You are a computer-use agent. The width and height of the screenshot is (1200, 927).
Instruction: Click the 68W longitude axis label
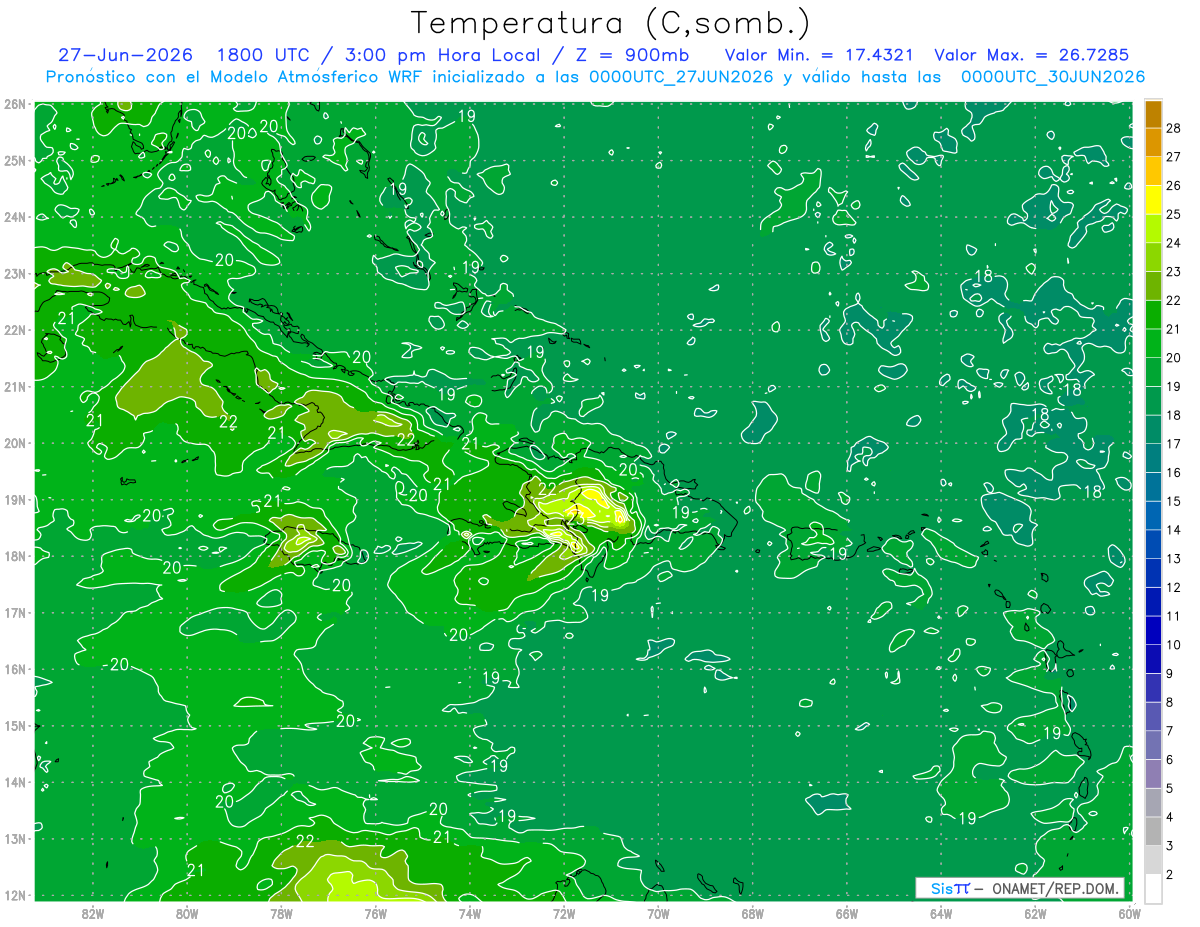753,912
